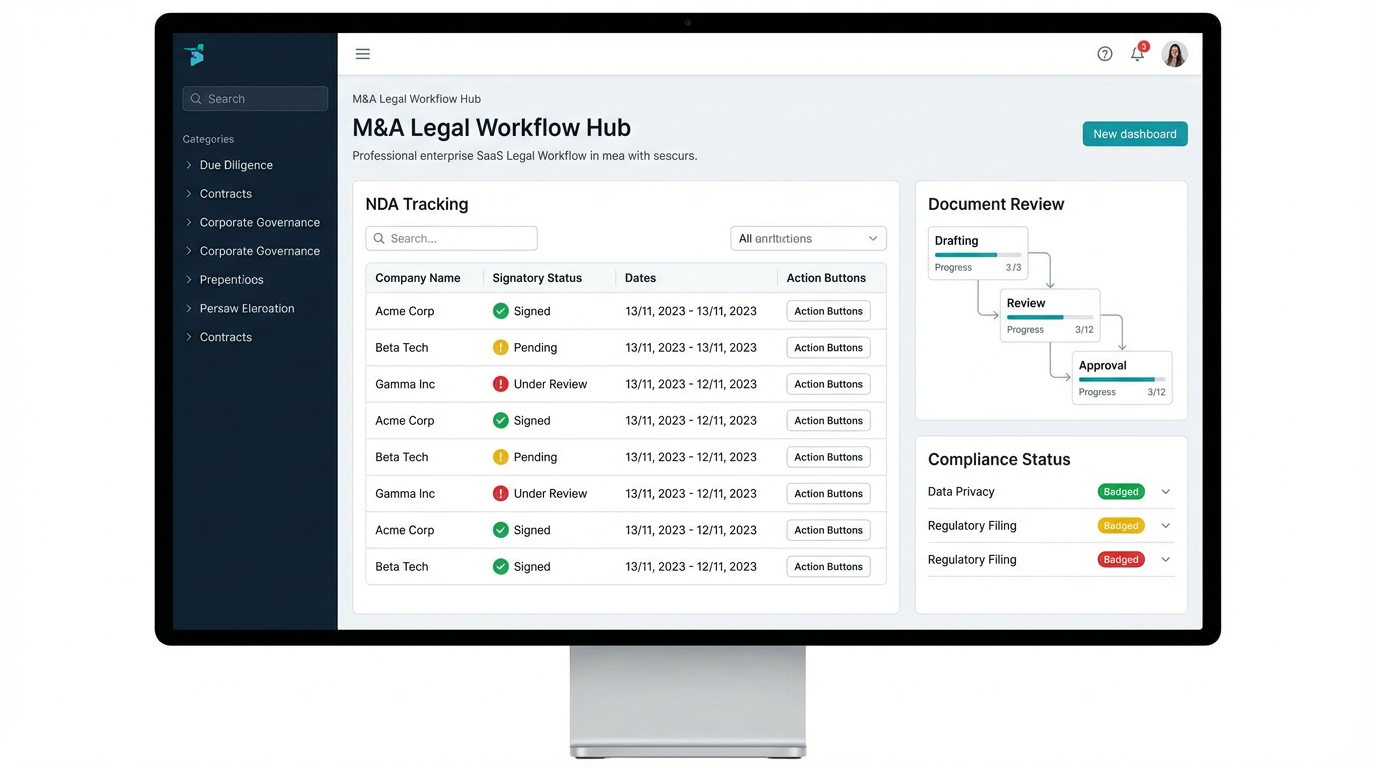Click the magnifier icon in sidebar search
The width and height of the screenshot is (1376, 768).
coord(197,98)
